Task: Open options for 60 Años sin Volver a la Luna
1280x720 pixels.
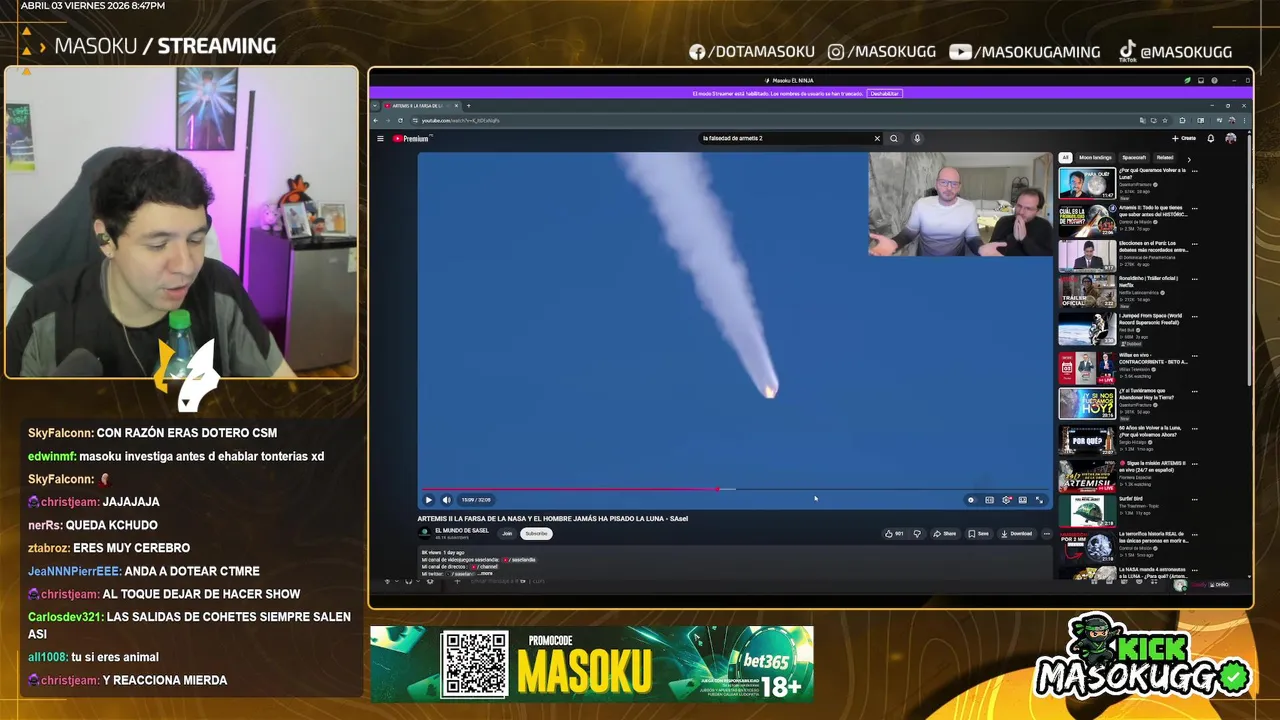Action: coord(1194,428)
